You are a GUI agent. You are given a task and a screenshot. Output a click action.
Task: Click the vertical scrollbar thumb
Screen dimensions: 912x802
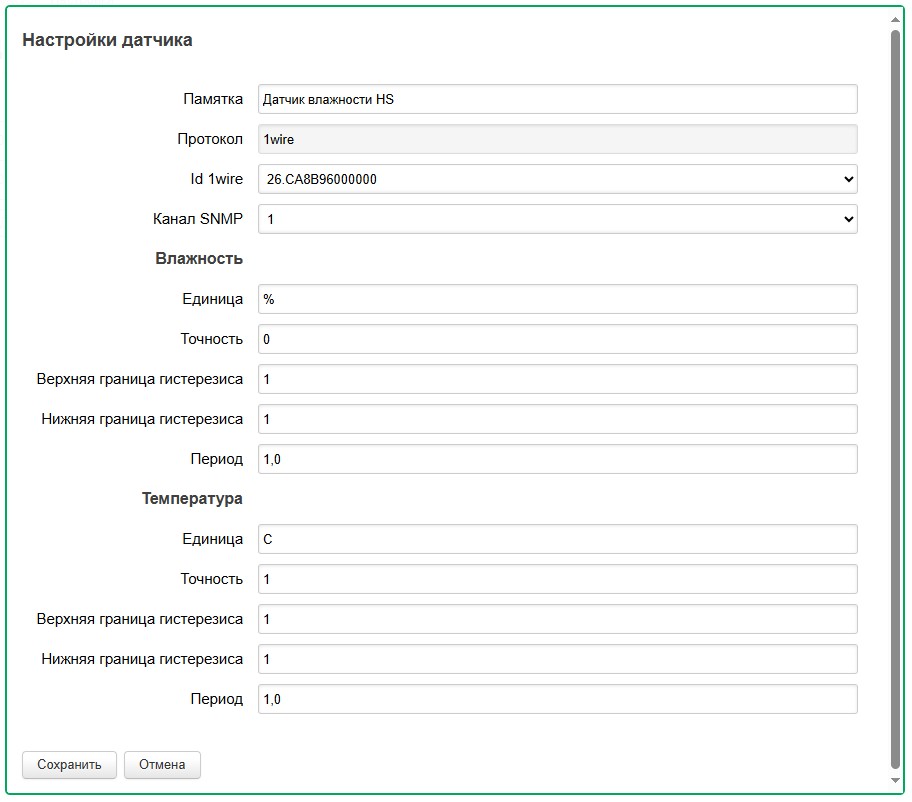pyautogui.click(x=895, y=400)
